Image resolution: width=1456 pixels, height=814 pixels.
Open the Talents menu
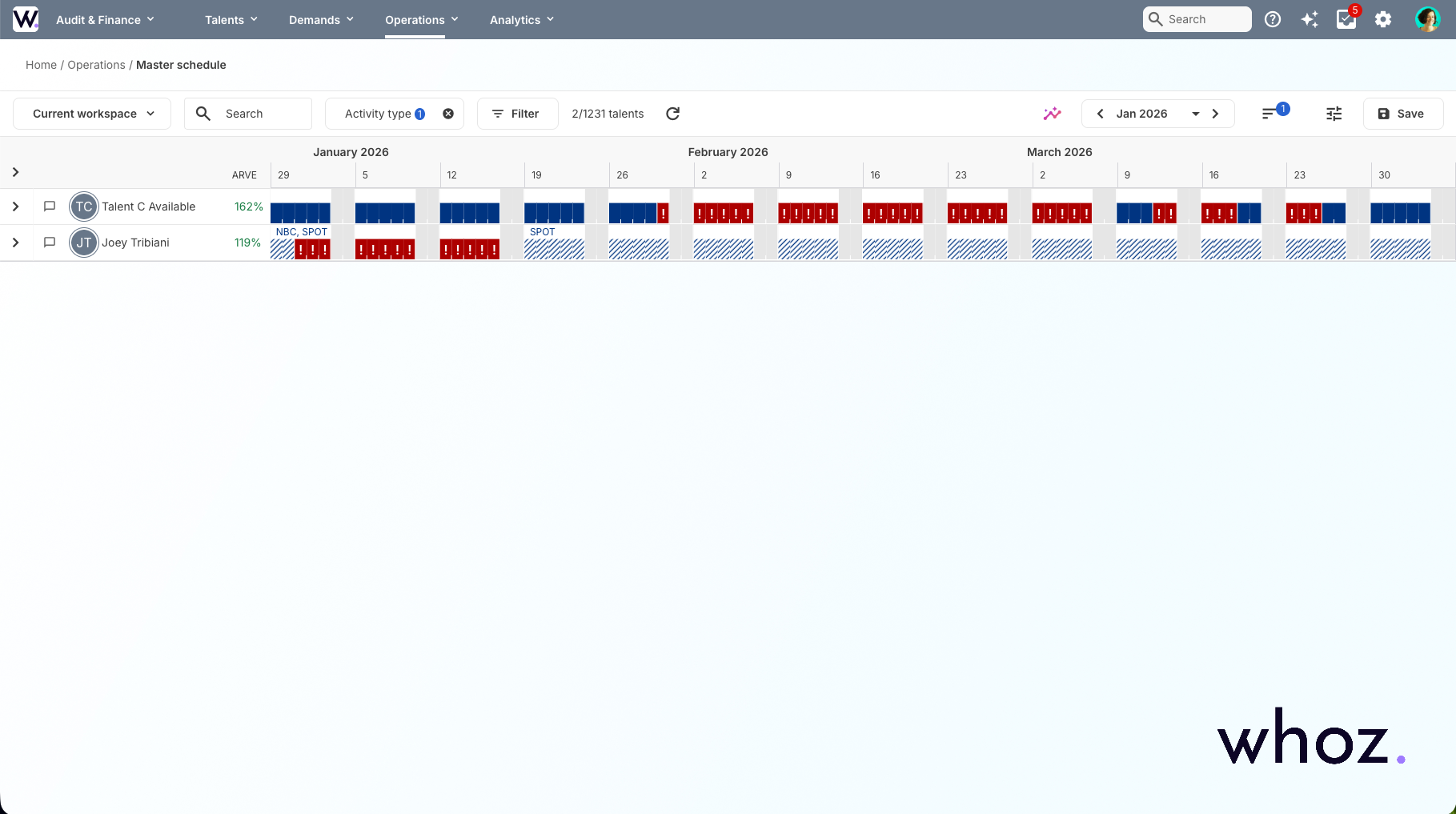pyautogui.click(x=230, y=19)
